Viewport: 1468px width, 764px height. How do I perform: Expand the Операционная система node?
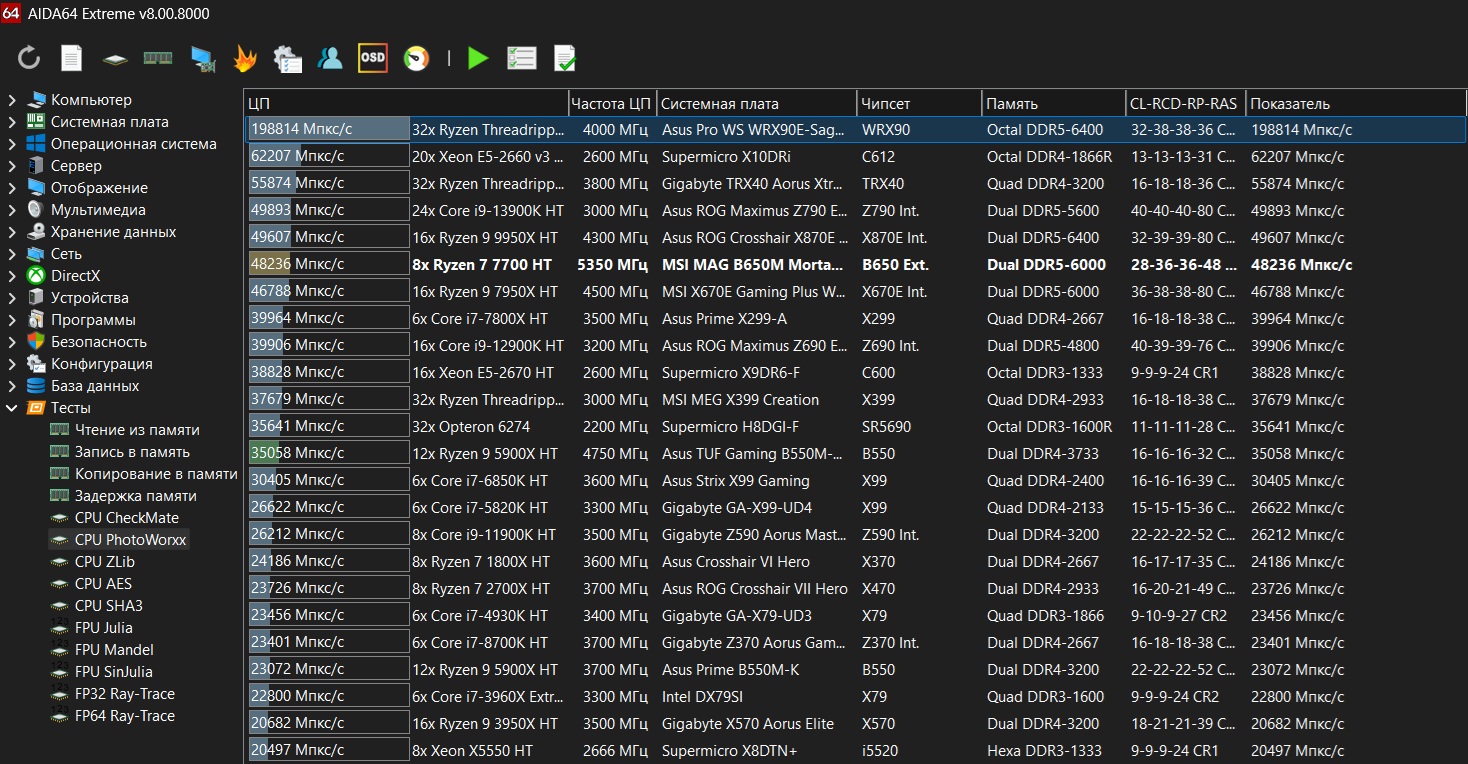tap(12, 144)
